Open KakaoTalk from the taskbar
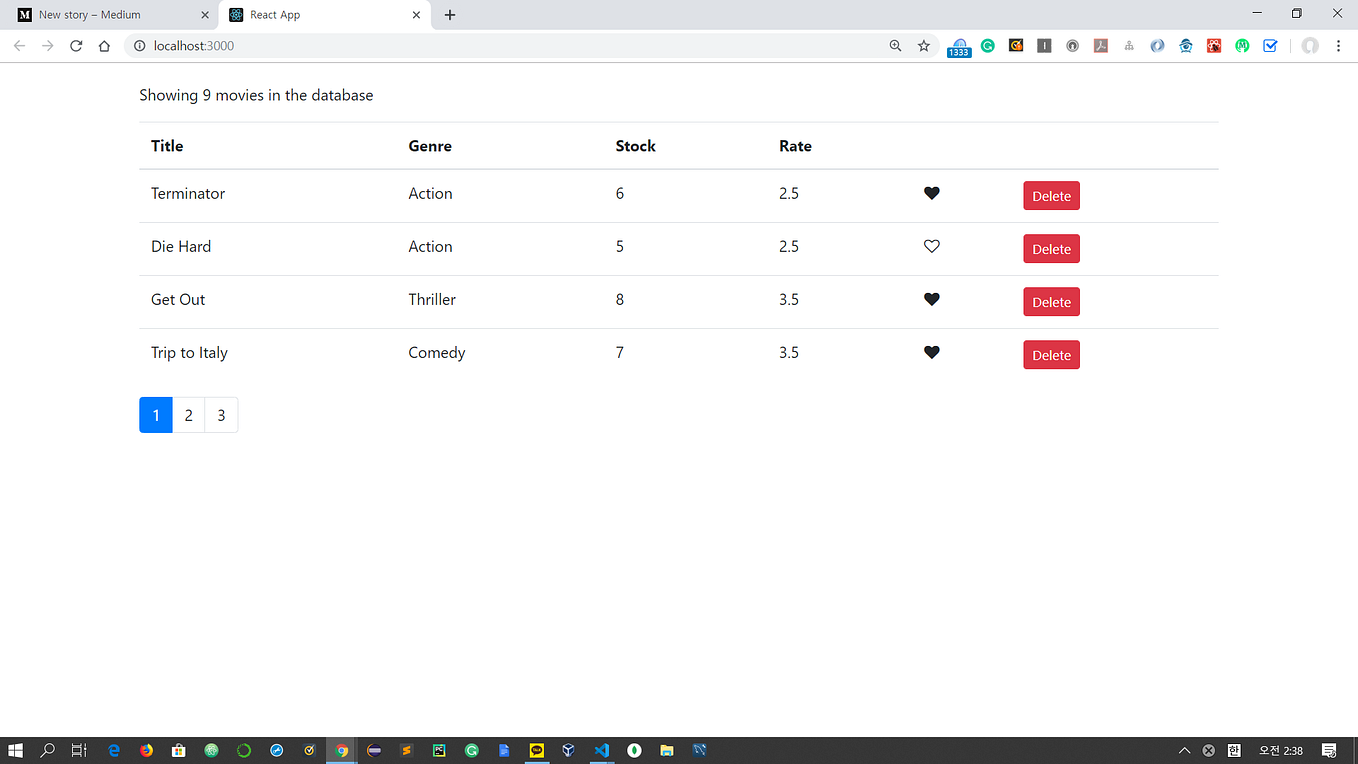This screenshot has height=764, width=1358. pos(536,750)
